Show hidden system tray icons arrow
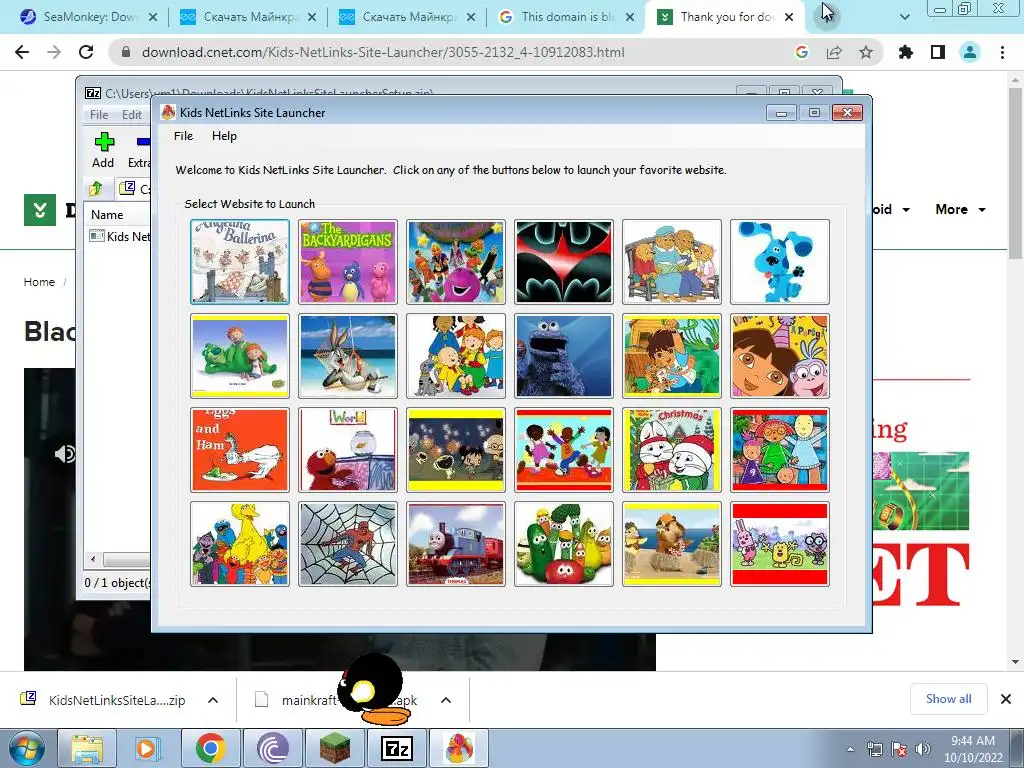1024x768 pixels. (850, 749)
